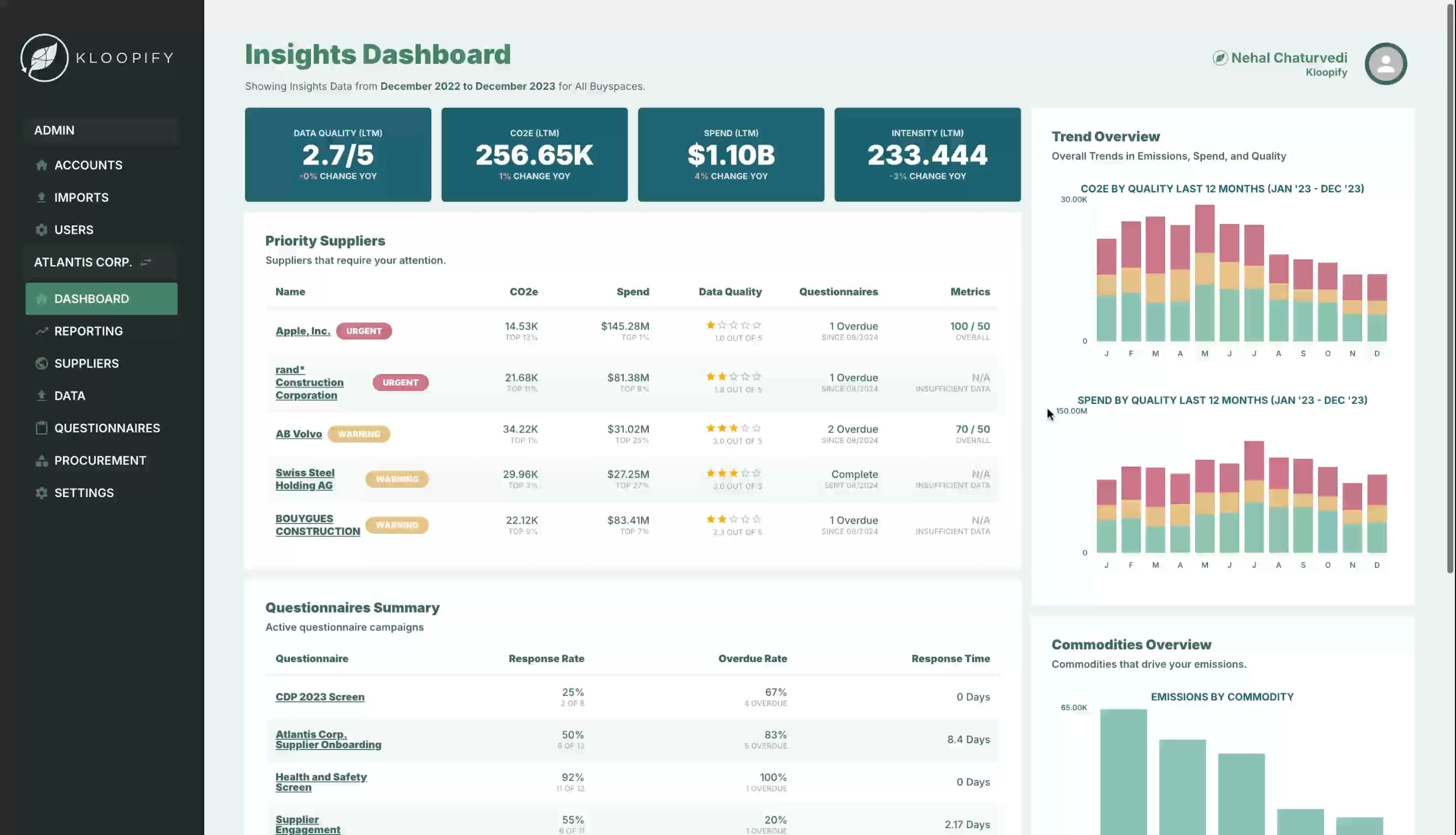The image size is (1456, 835).
Task: Click WARNING badge for BOUYGUES CONSTRUCTION
Action: 397,525
